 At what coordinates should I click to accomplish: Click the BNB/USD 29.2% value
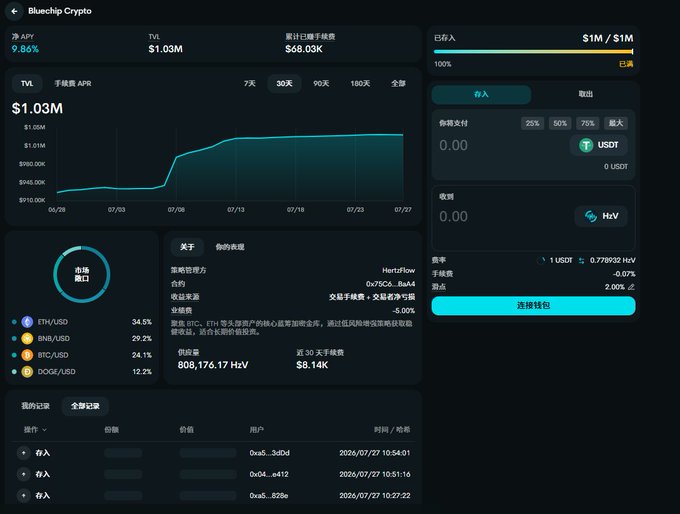142,338
